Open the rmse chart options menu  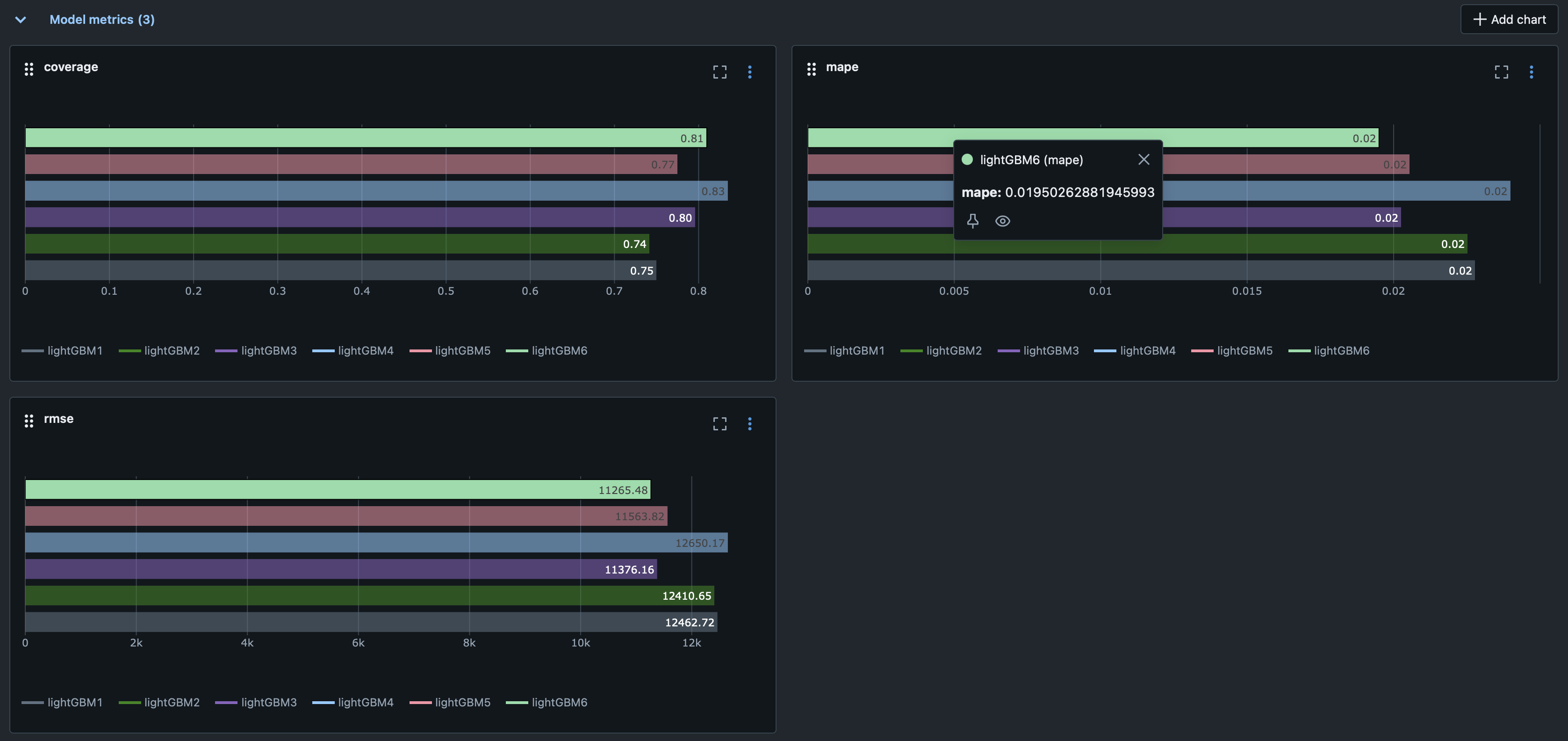tap(749, 423)
